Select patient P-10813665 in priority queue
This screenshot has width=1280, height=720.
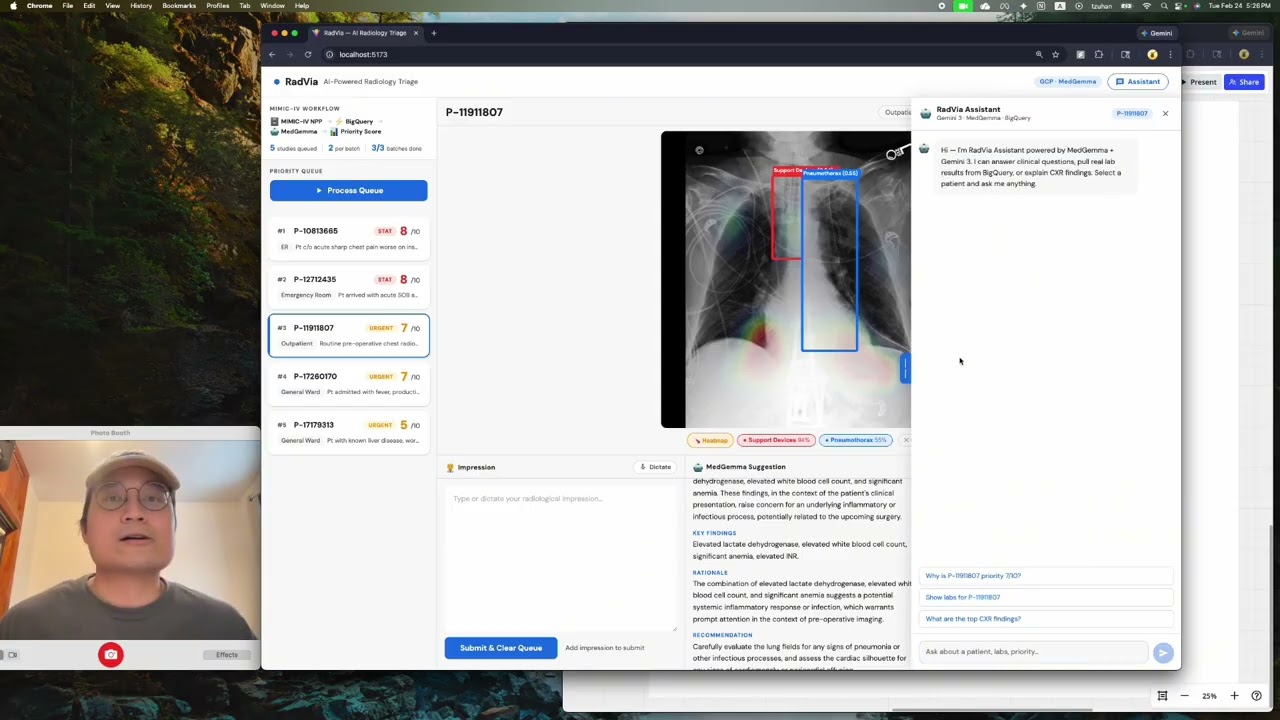click(348, 238)
